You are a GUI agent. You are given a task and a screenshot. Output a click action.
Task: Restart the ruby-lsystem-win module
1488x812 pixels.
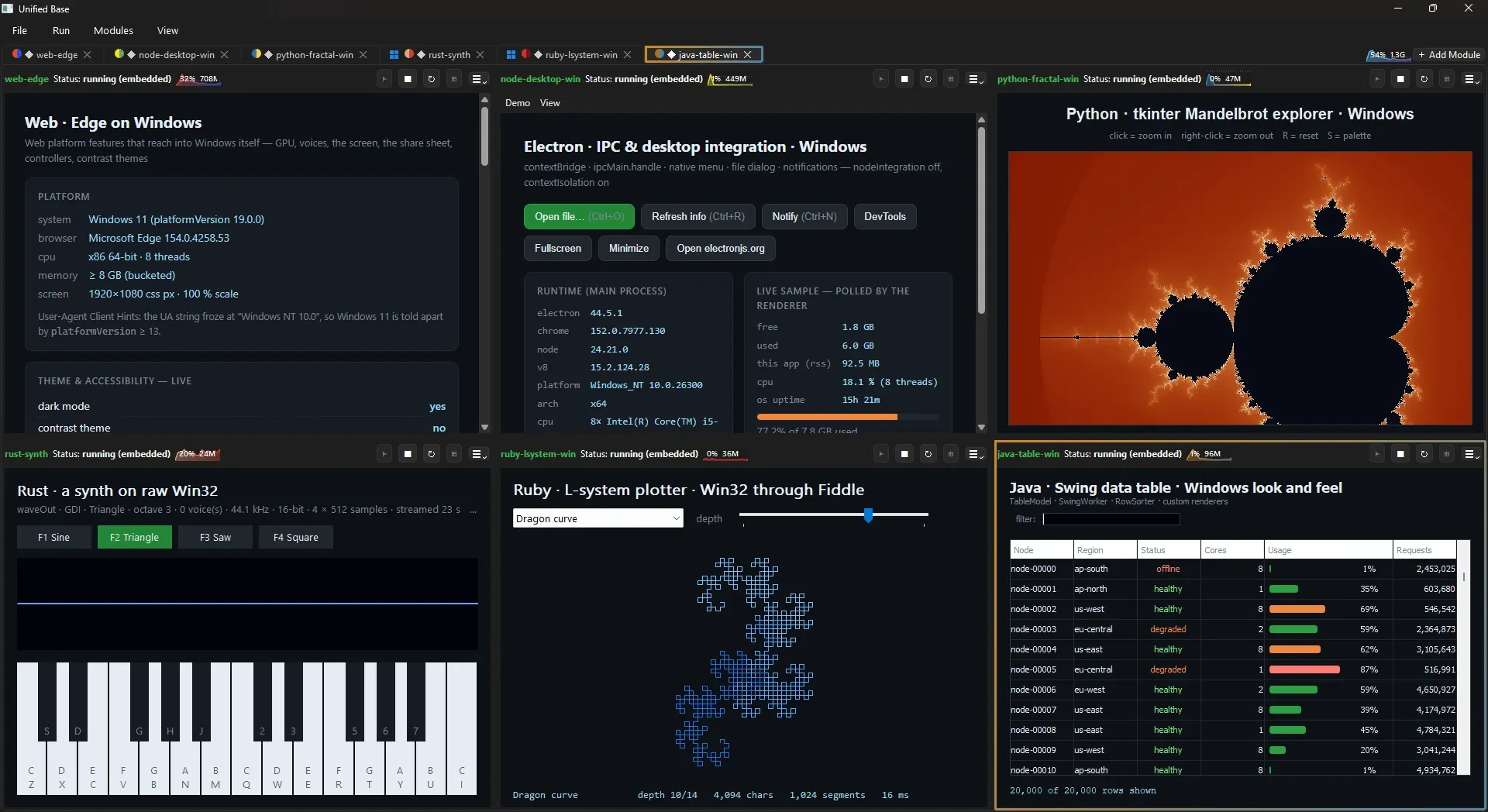coord(928,454)
